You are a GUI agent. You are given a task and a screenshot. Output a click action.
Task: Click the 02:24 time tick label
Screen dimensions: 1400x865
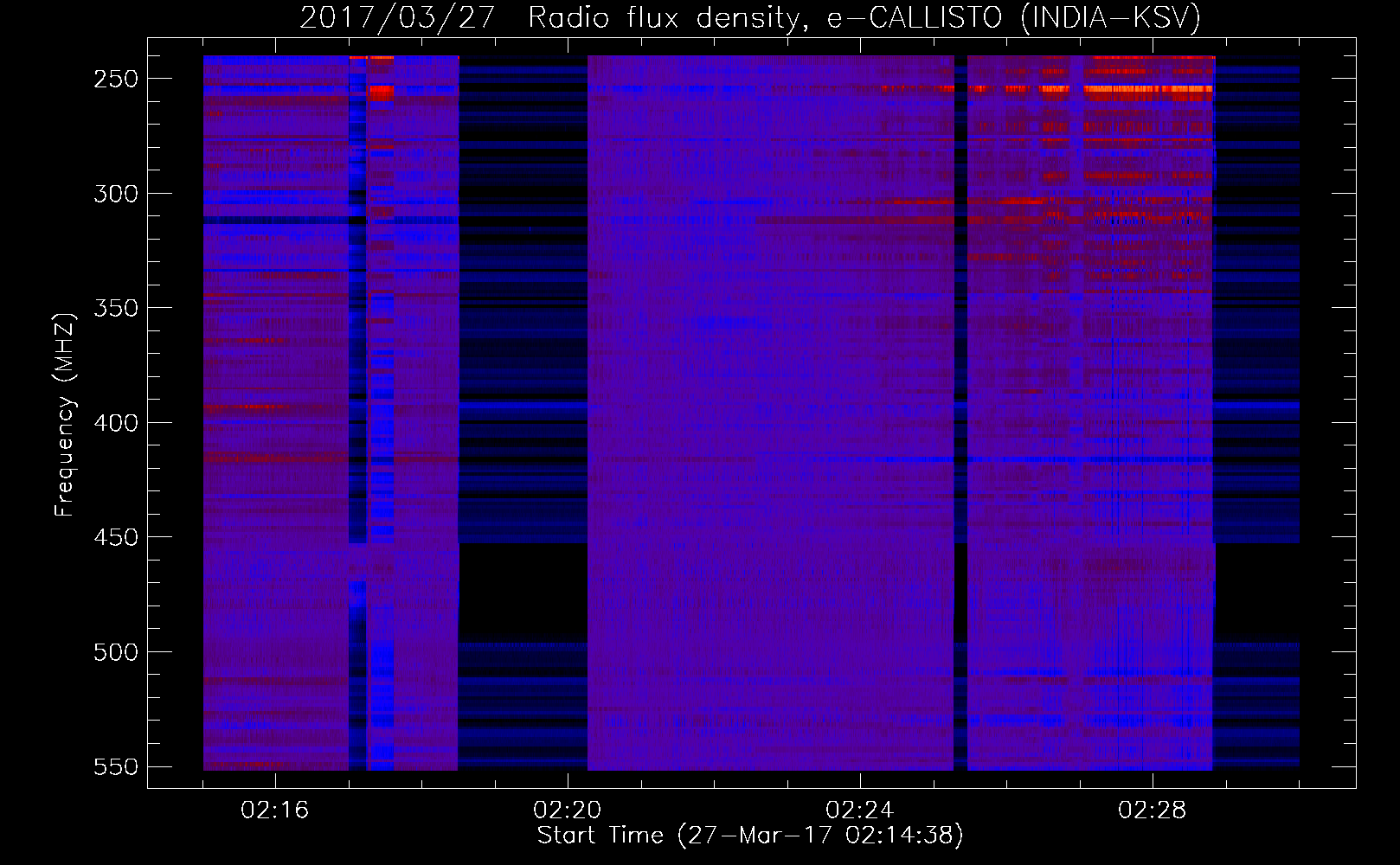pos(860,811)
